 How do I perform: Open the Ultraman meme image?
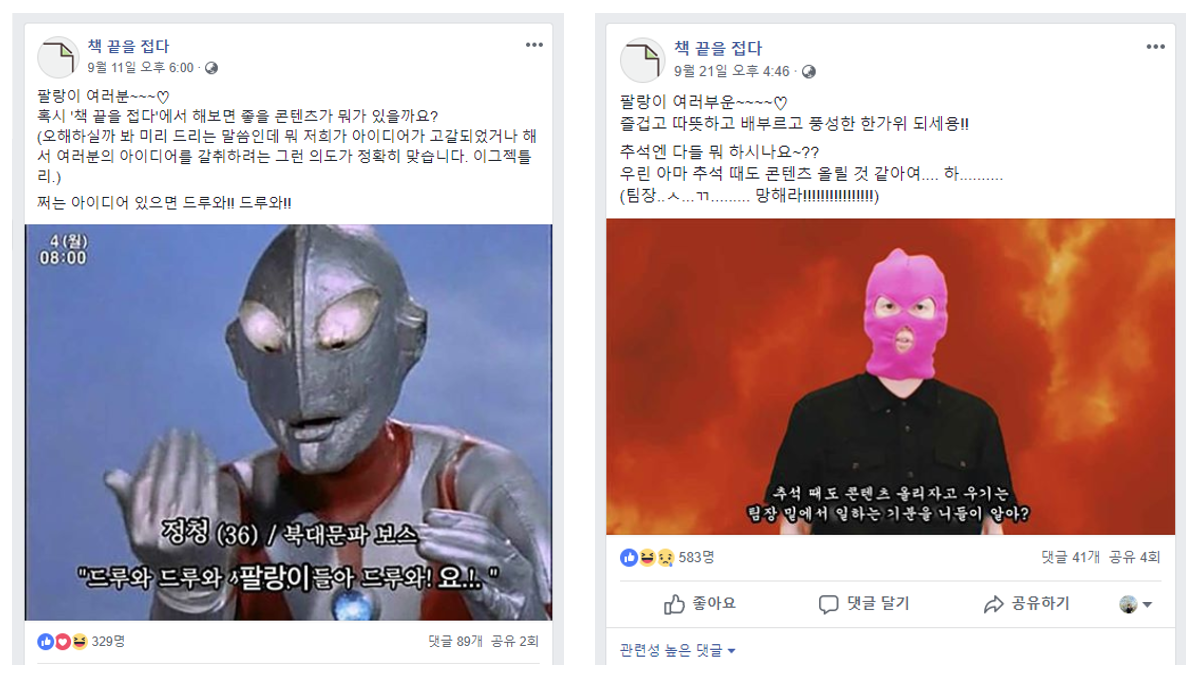pos(288,422)
